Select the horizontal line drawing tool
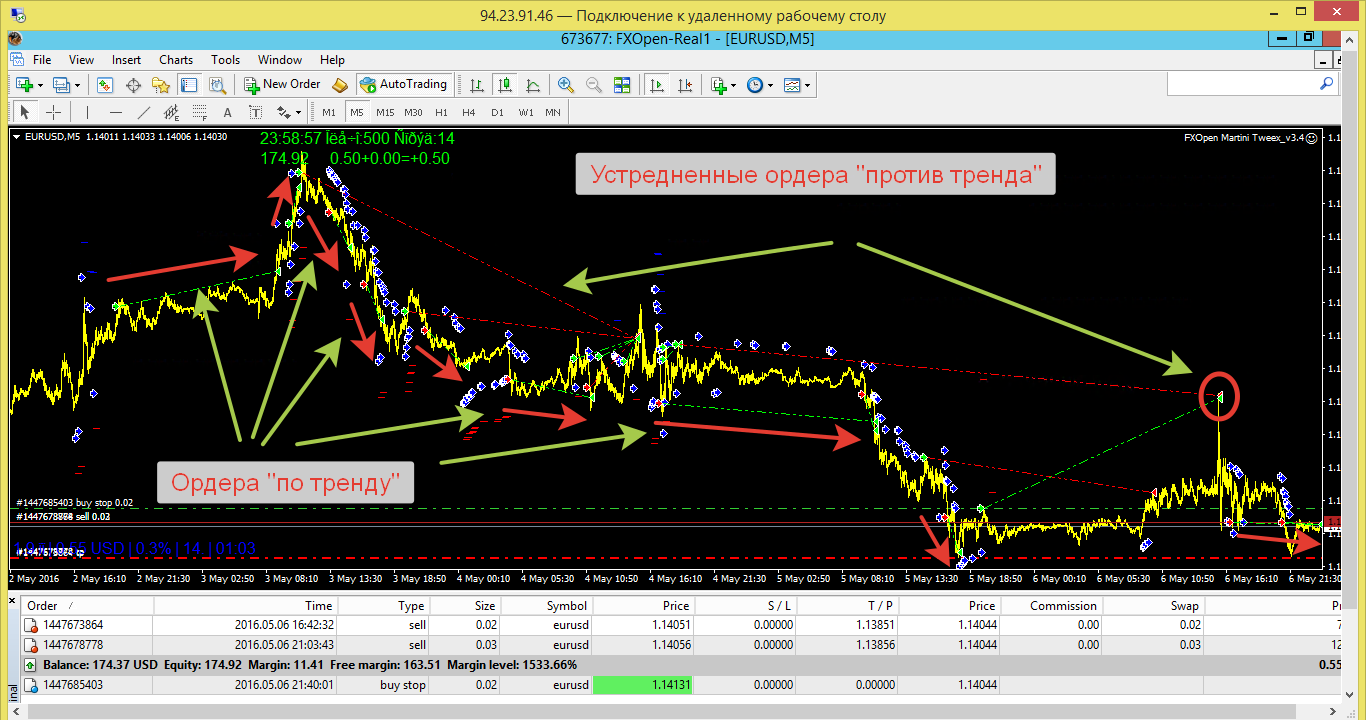 click(116, 112)
